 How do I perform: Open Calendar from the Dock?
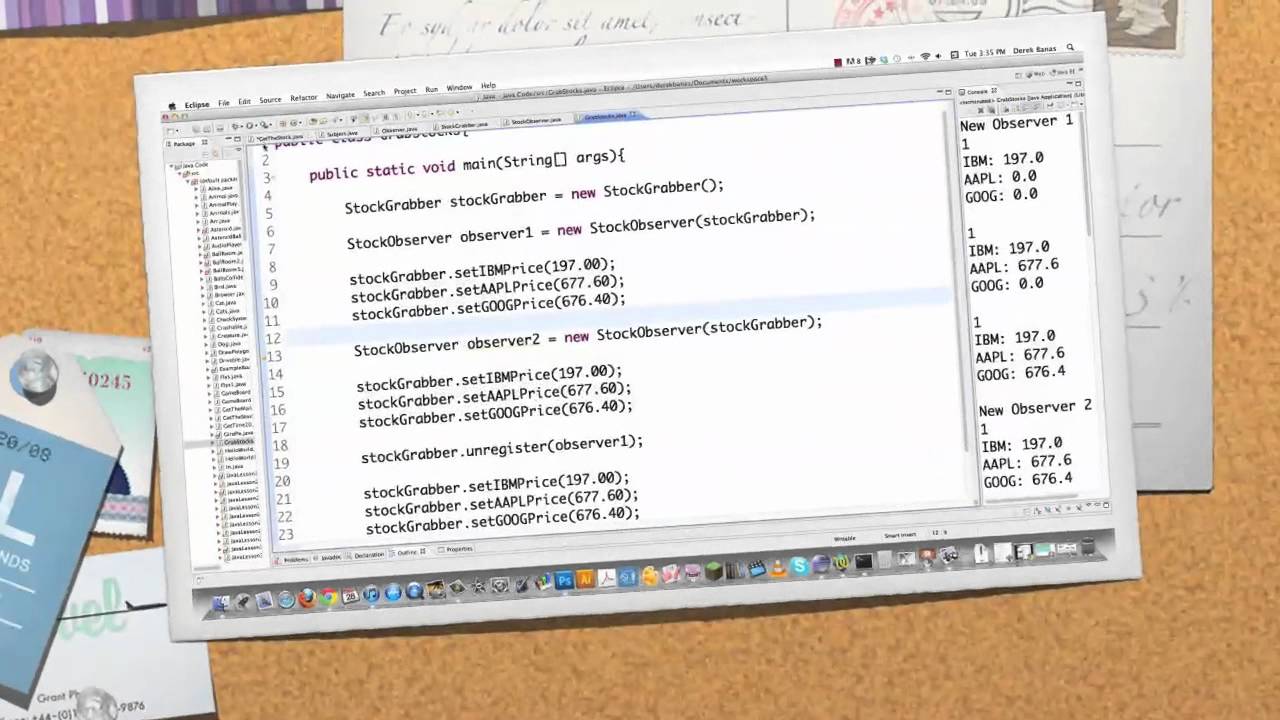(350, 595)
